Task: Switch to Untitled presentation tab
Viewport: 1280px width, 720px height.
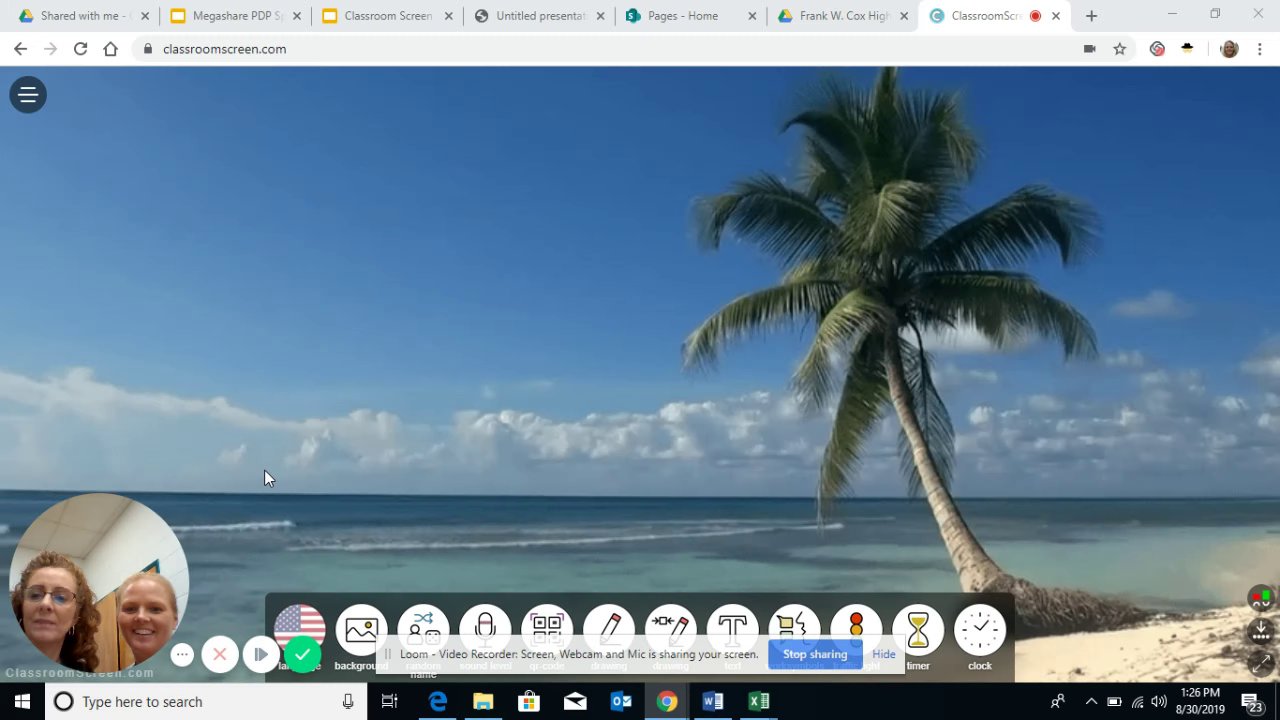Action: click(x=539, y=16)
